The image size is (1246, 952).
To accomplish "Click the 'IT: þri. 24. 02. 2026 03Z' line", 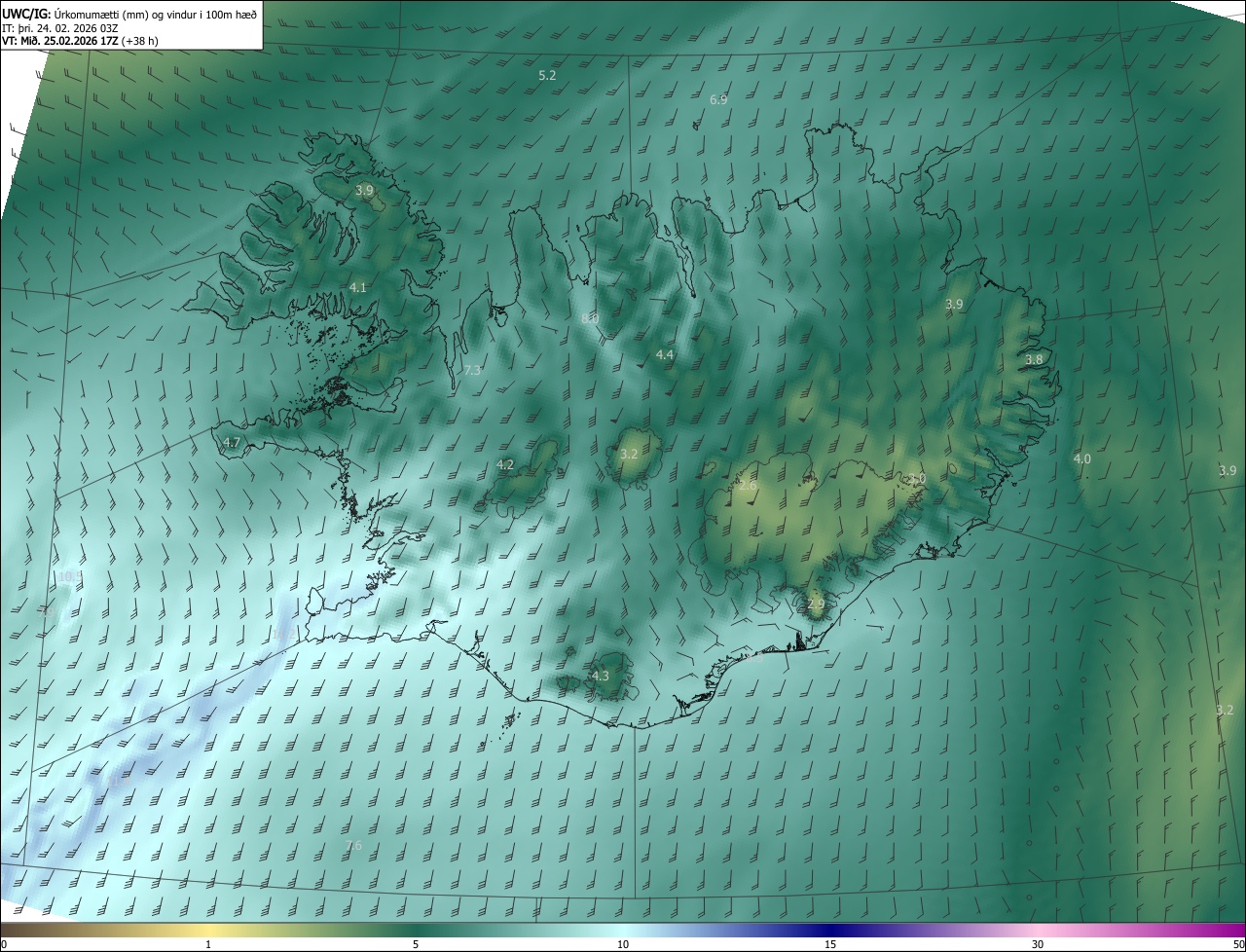I will [x=60, y=27].
